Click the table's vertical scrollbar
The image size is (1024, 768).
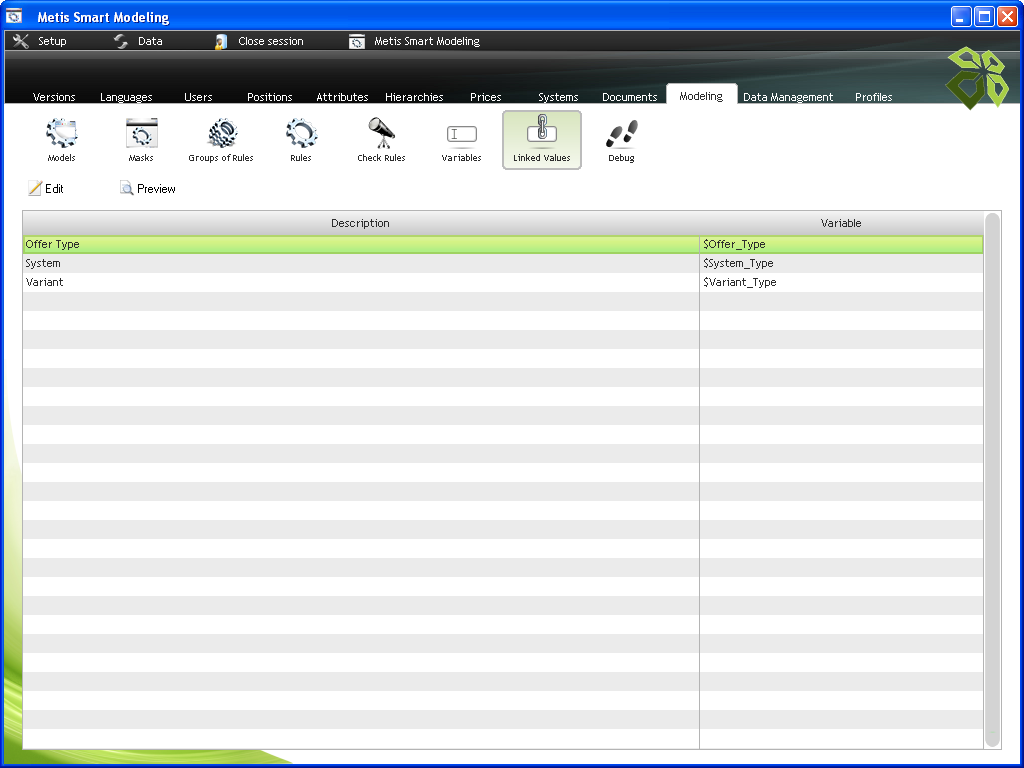(x=992, y=479)
